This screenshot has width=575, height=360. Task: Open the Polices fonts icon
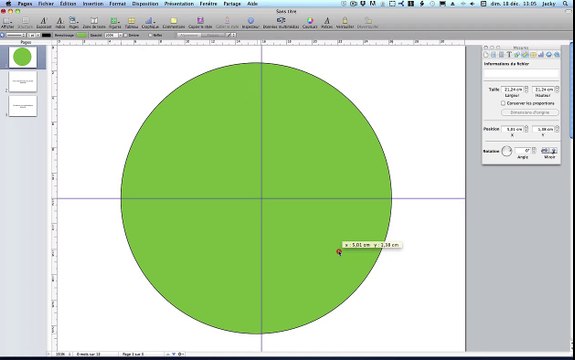(x=327, y=22)
